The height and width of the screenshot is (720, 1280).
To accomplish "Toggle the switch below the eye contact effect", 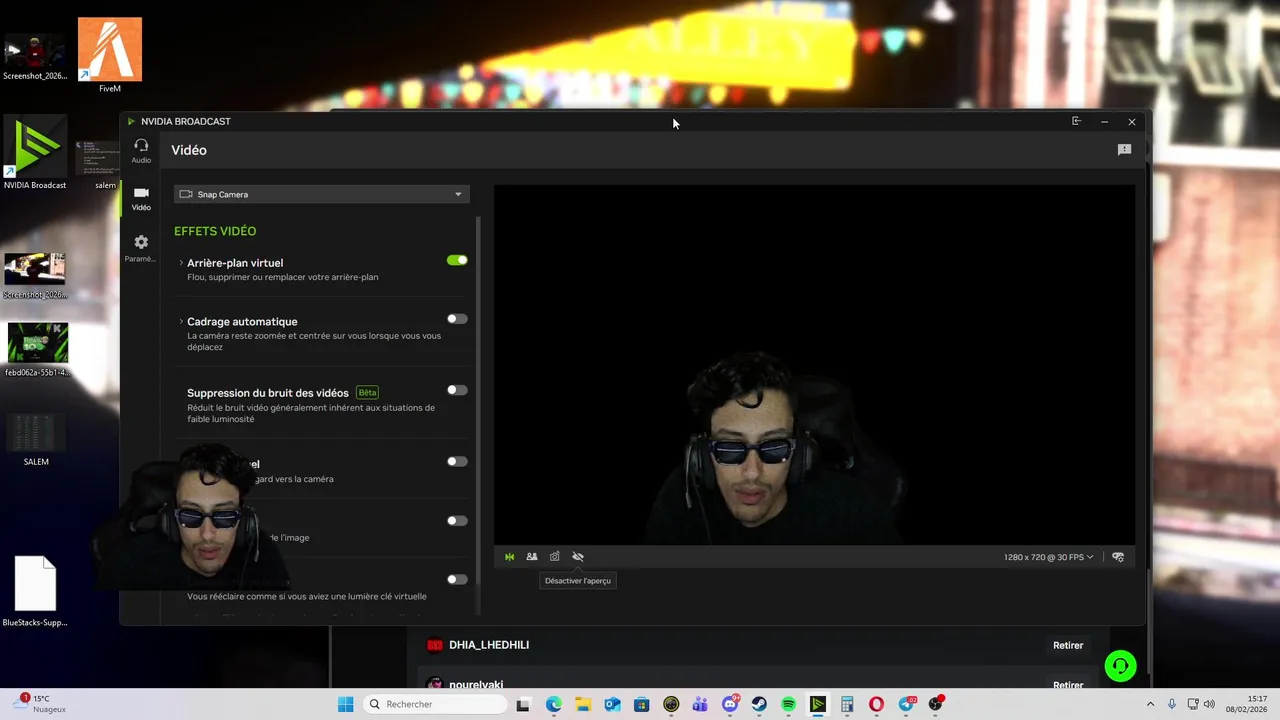I will pyautogui.click(x=457, y=520).
